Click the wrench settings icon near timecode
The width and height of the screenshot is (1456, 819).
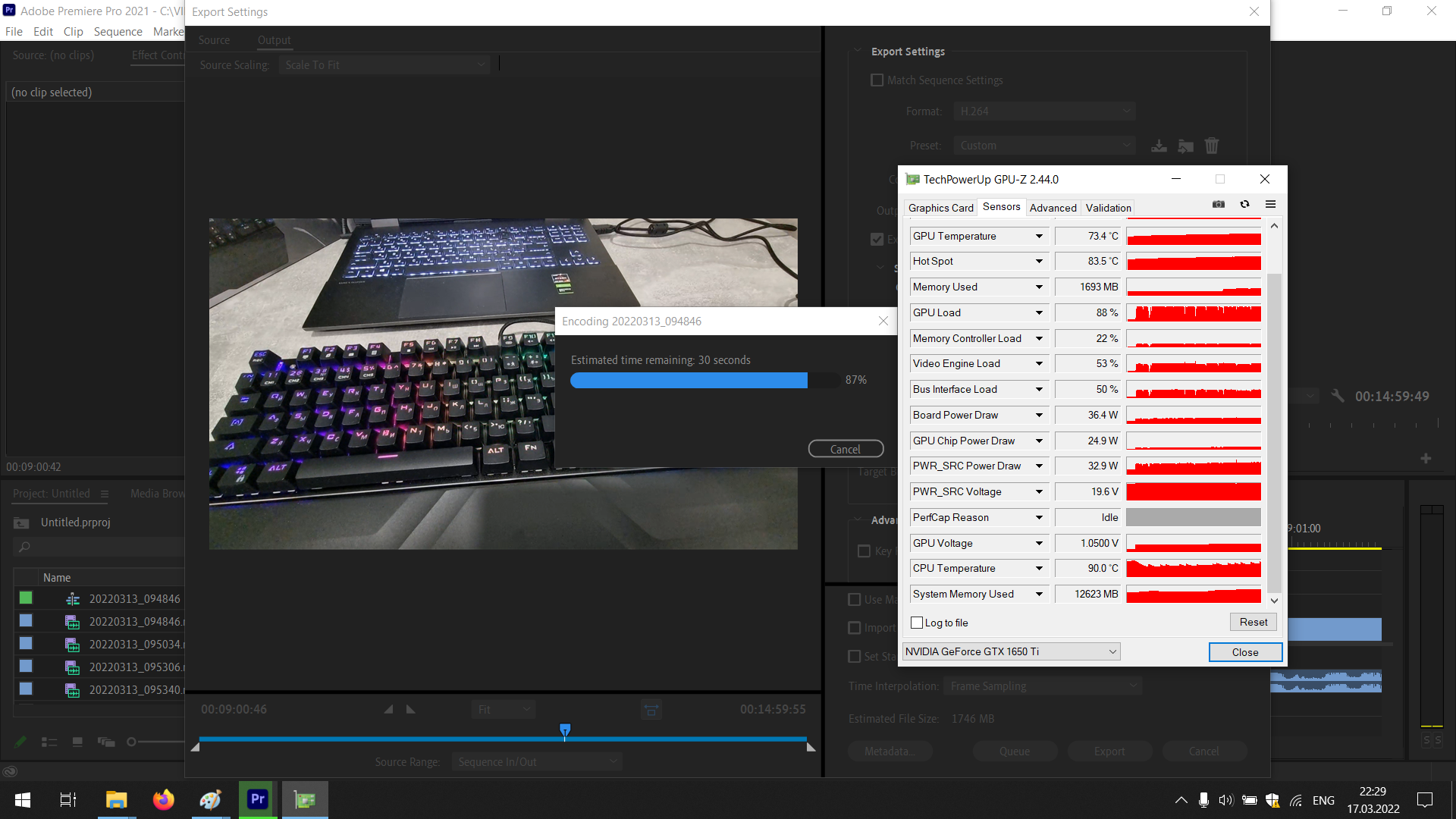(1338, 396)
